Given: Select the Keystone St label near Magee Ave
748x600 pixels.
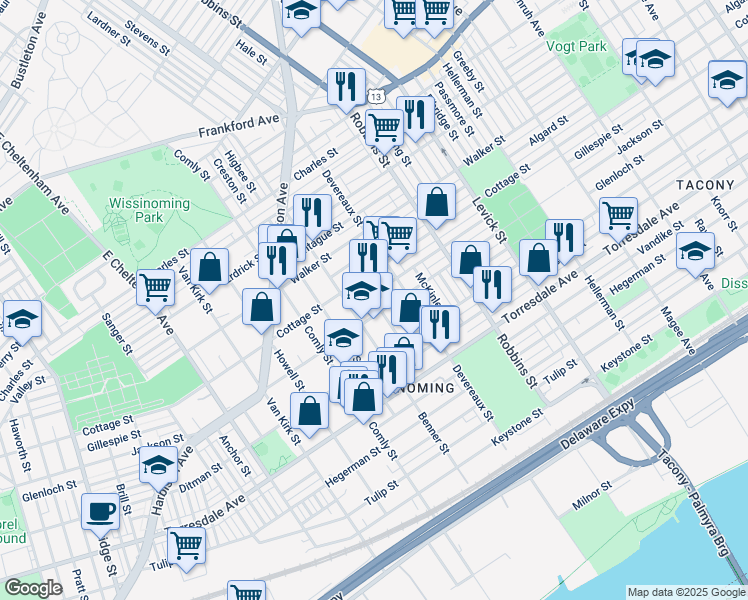Looking at the screenshot, I should click(x=626, y=353).
